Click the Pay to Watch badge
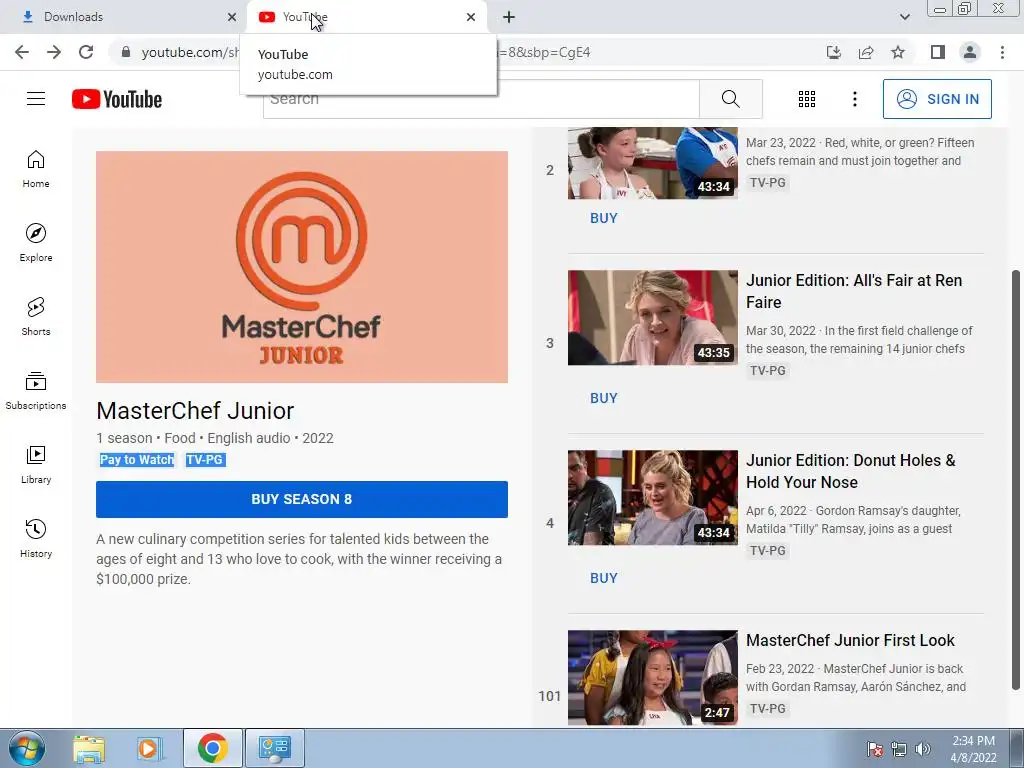Viewport: 1024px width, 768px height. [x=137, y=460]
